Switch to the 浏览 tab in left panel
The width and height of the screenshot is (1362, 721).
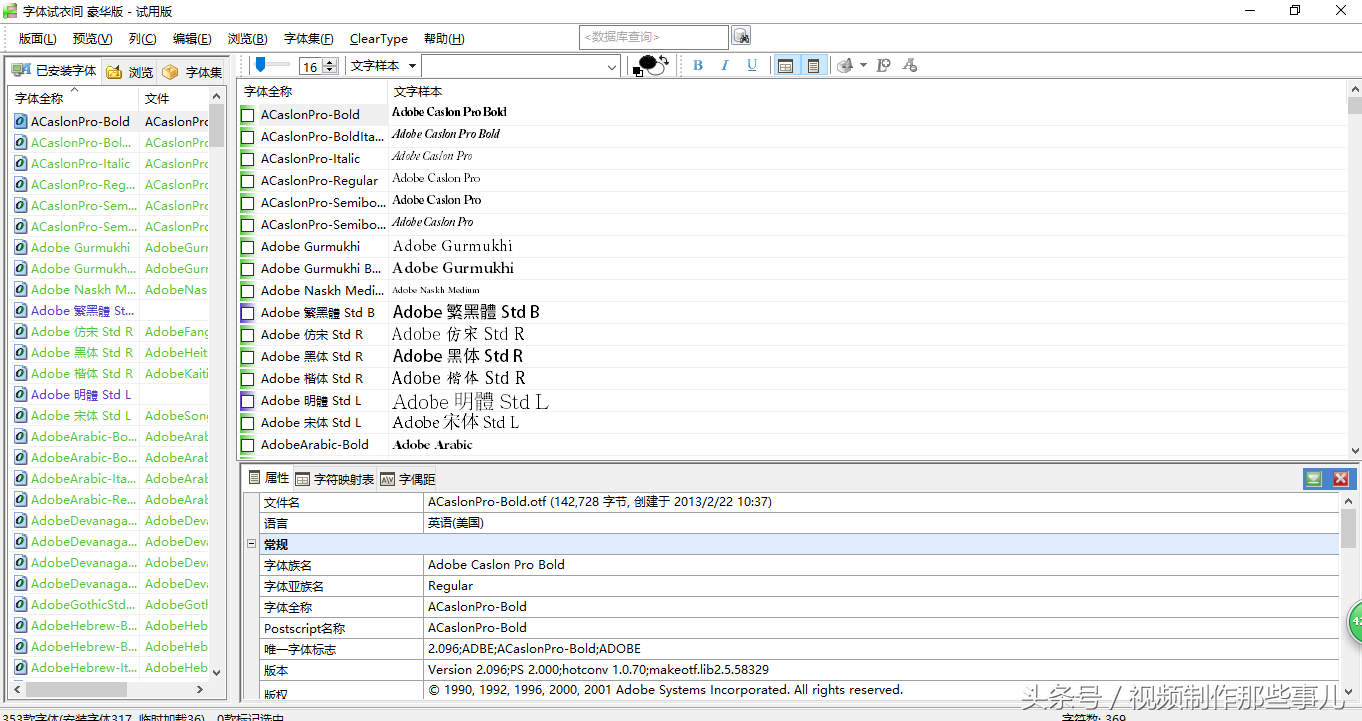130,72
